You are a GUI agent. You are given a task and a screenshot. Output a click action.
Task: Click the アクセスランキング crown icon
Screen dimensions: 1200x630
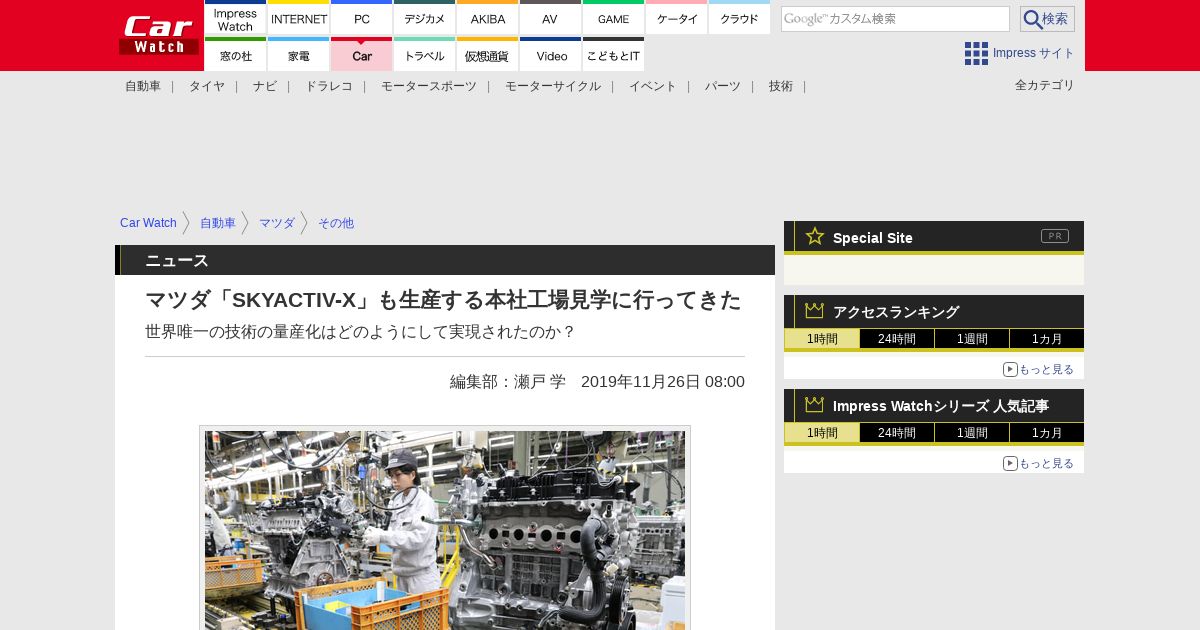(815, 311)
